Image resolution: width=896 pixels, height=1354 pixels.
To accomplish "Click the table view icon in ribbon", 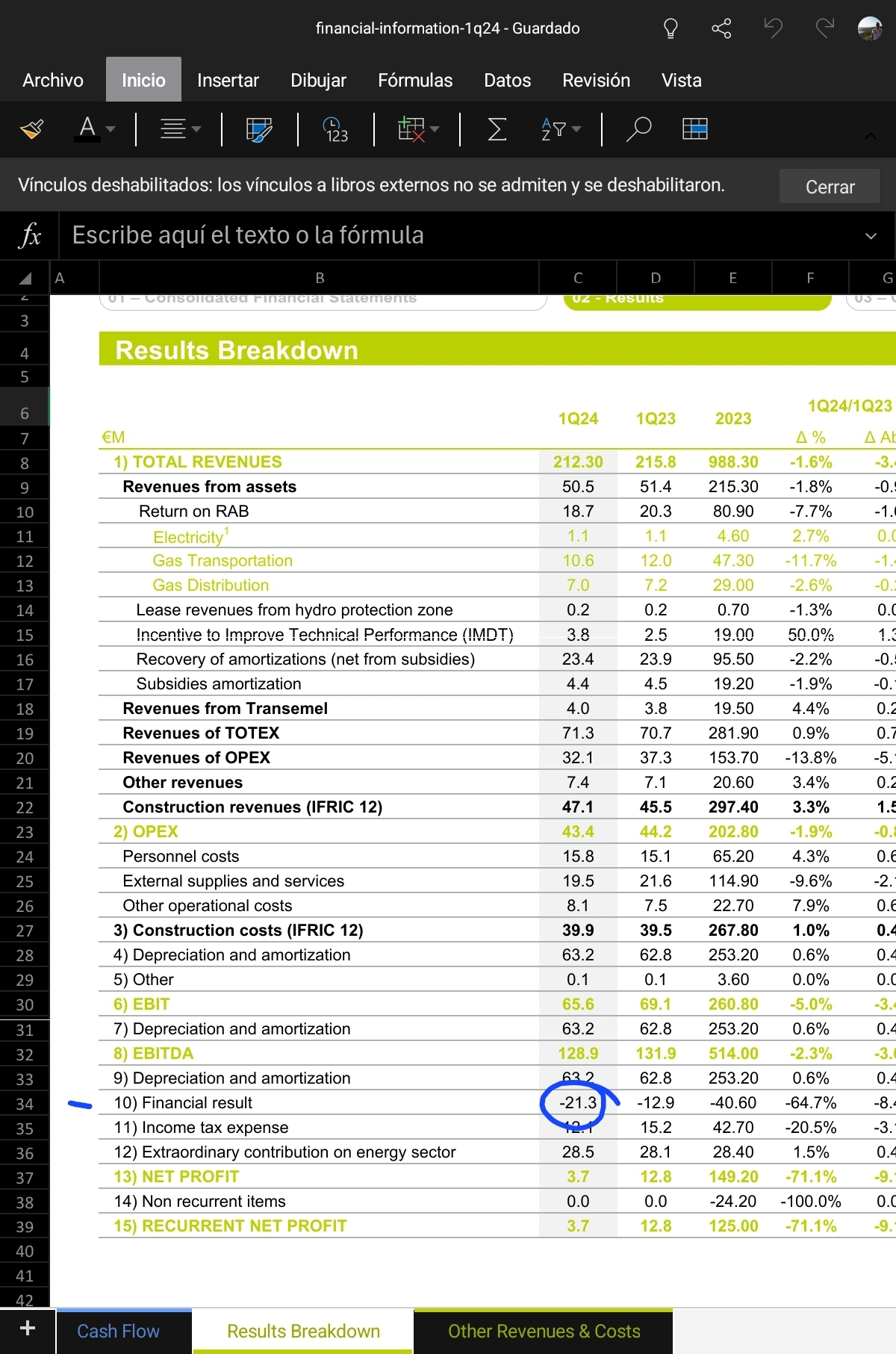I will [695, 129].
